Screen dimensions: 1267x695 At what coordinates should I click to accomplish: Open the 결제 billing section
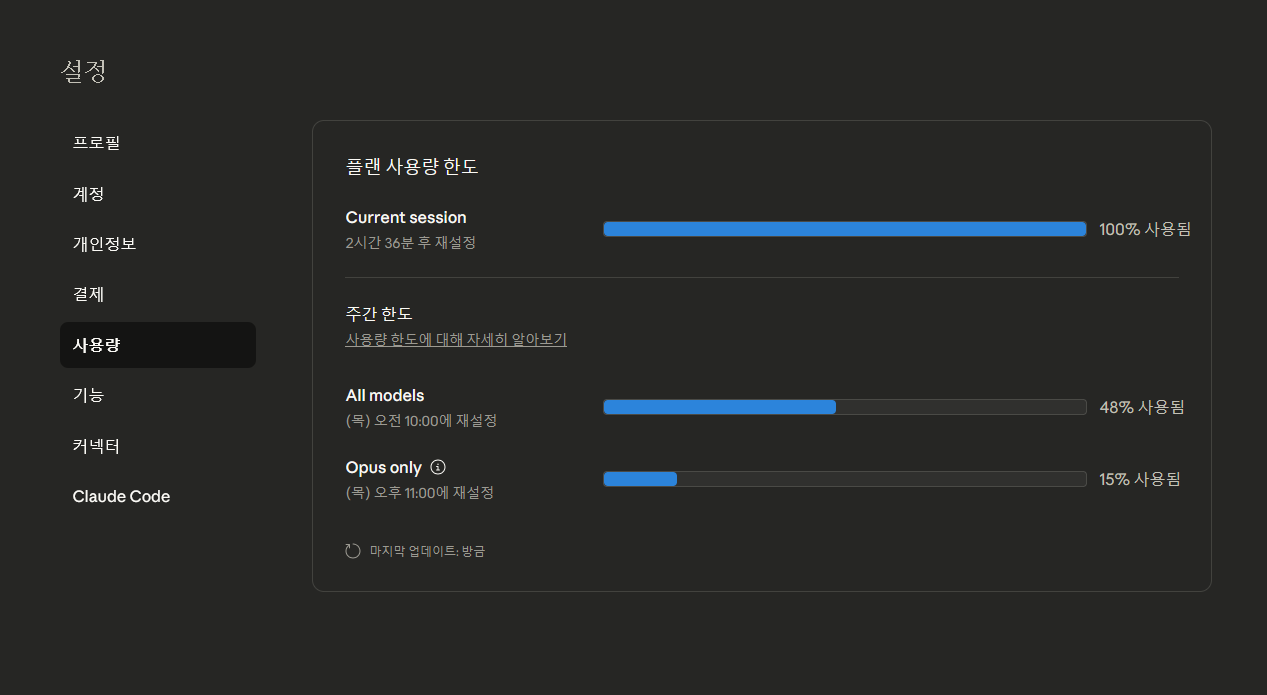(x=89, y=295)
